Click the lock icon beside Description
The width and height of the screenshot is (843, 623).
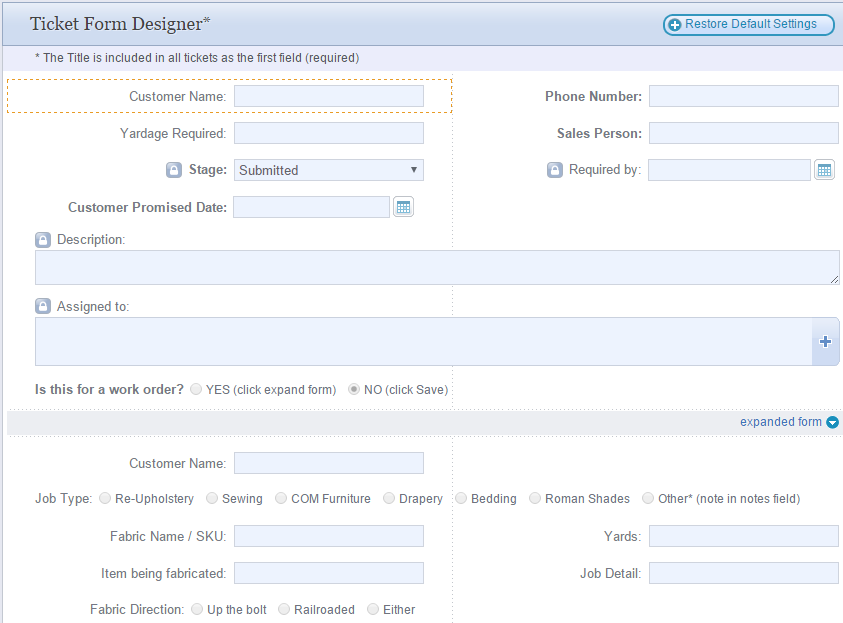coord(41,239)
